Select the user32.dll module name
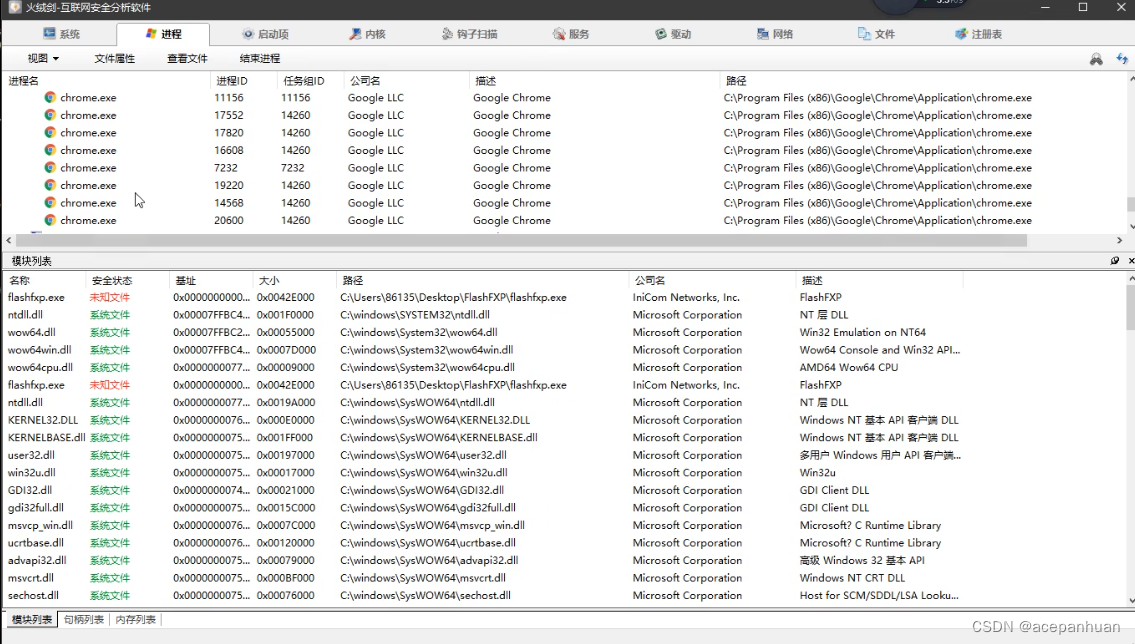 [x=31, y=455]
